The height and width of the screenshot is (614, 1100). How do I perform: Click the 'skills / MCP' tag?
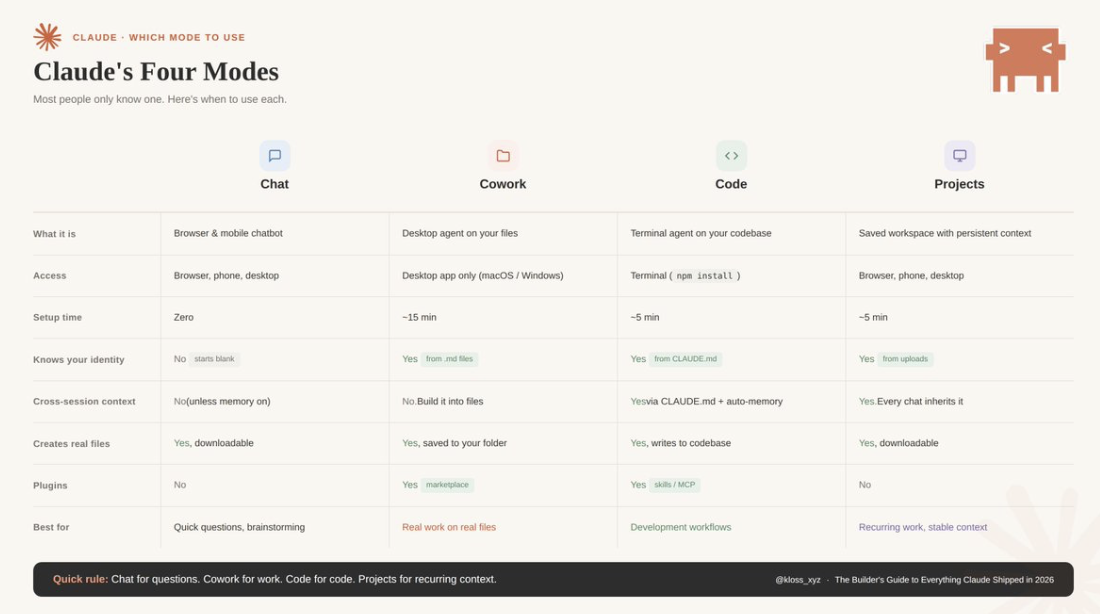click(x=674, y=485)
